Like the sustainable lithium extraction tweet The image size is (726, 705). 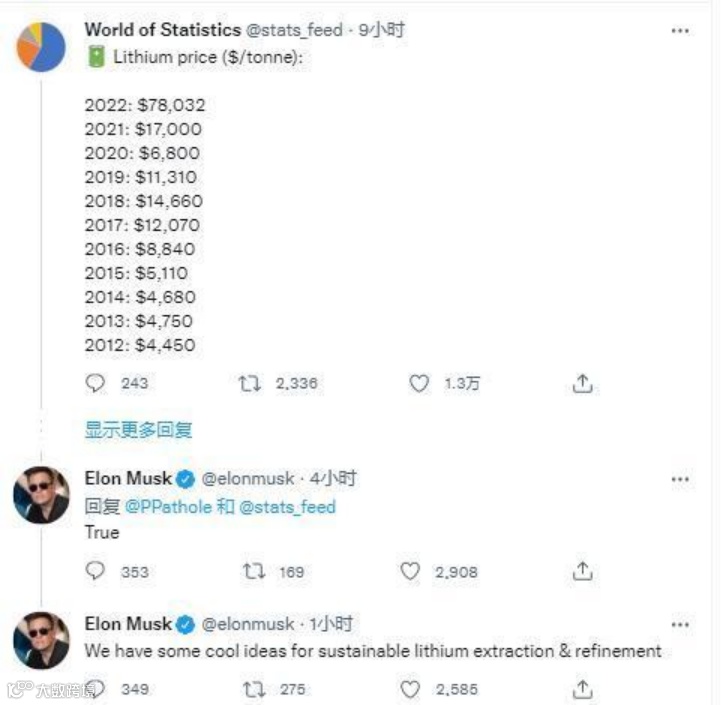(x=410, y=689)
